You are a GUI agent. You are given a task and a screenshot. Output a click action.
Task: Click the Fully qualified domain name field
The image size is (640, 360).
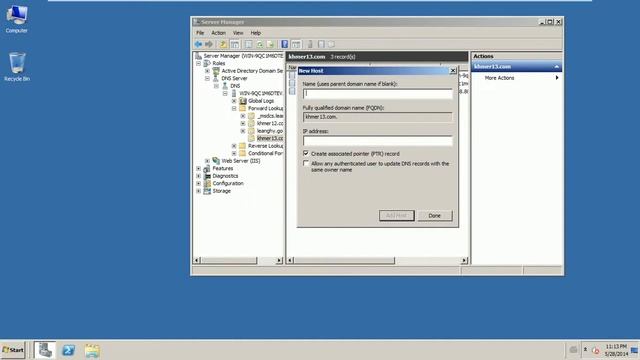378,117
